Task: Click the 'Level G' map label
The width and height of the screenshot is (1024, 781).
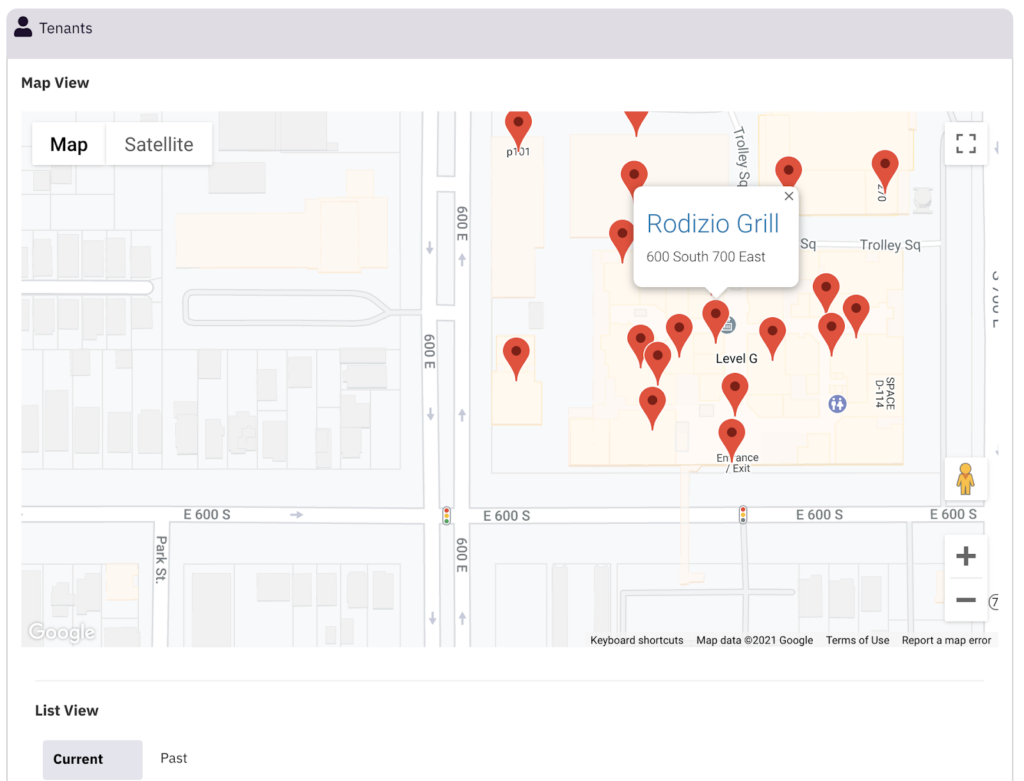Action: pyautogui.click(x=736, y=359)
